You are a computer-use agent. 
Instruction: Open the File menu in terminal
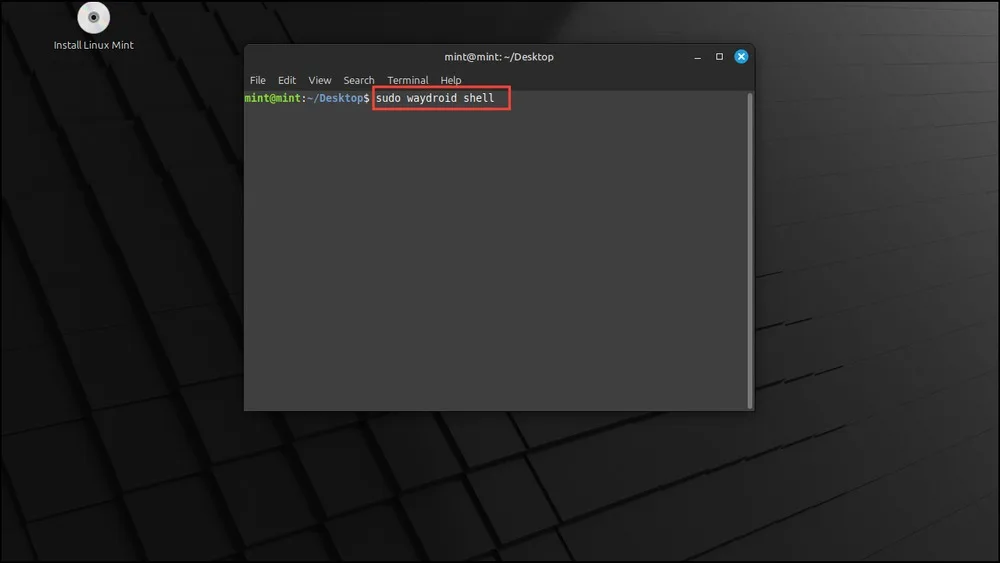coord(258,80)
